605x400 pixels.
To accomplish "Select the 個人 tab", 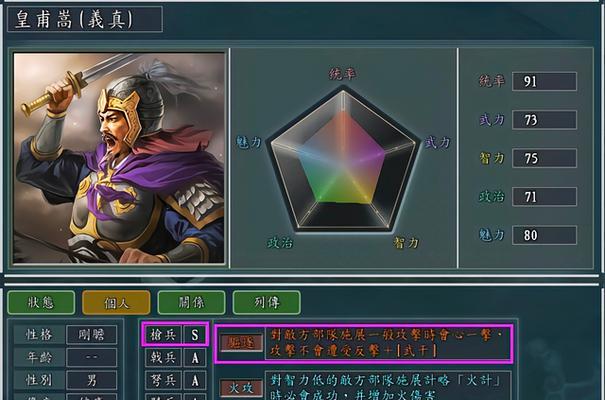I will (116, 302).
